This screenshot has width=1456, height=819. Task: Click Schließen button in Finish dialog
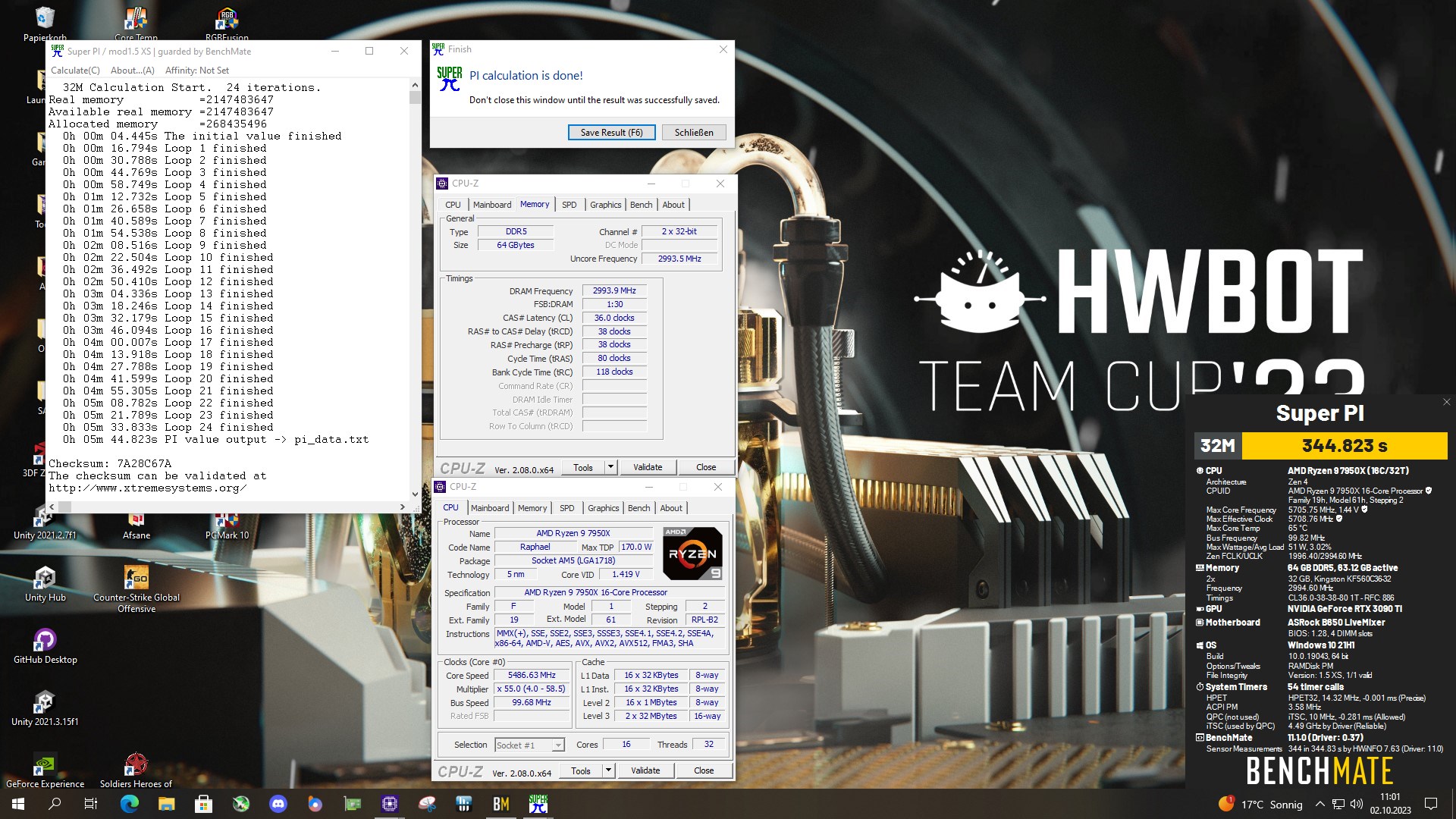[694, 133]
